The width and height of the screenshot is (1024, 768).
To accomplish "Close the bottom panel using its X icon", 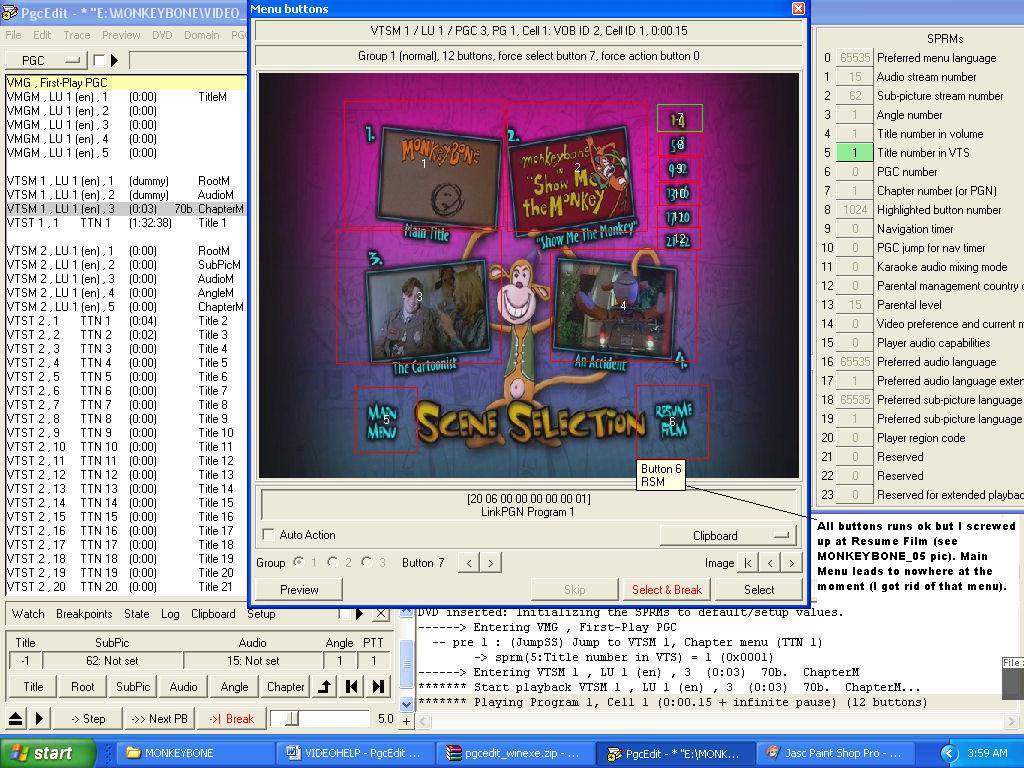I will pos(381,614).
